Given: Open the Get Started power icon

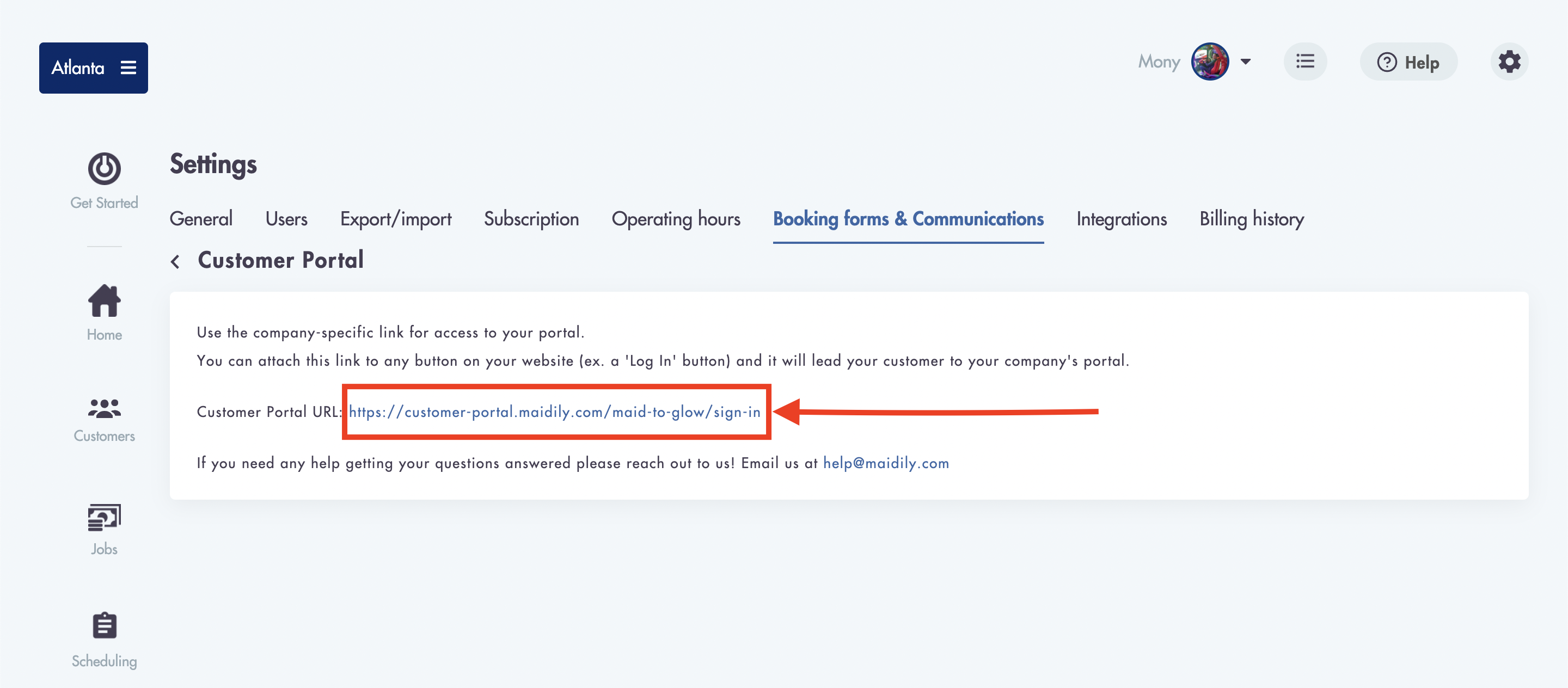Looking at the screenshot, I should point(104,169).
